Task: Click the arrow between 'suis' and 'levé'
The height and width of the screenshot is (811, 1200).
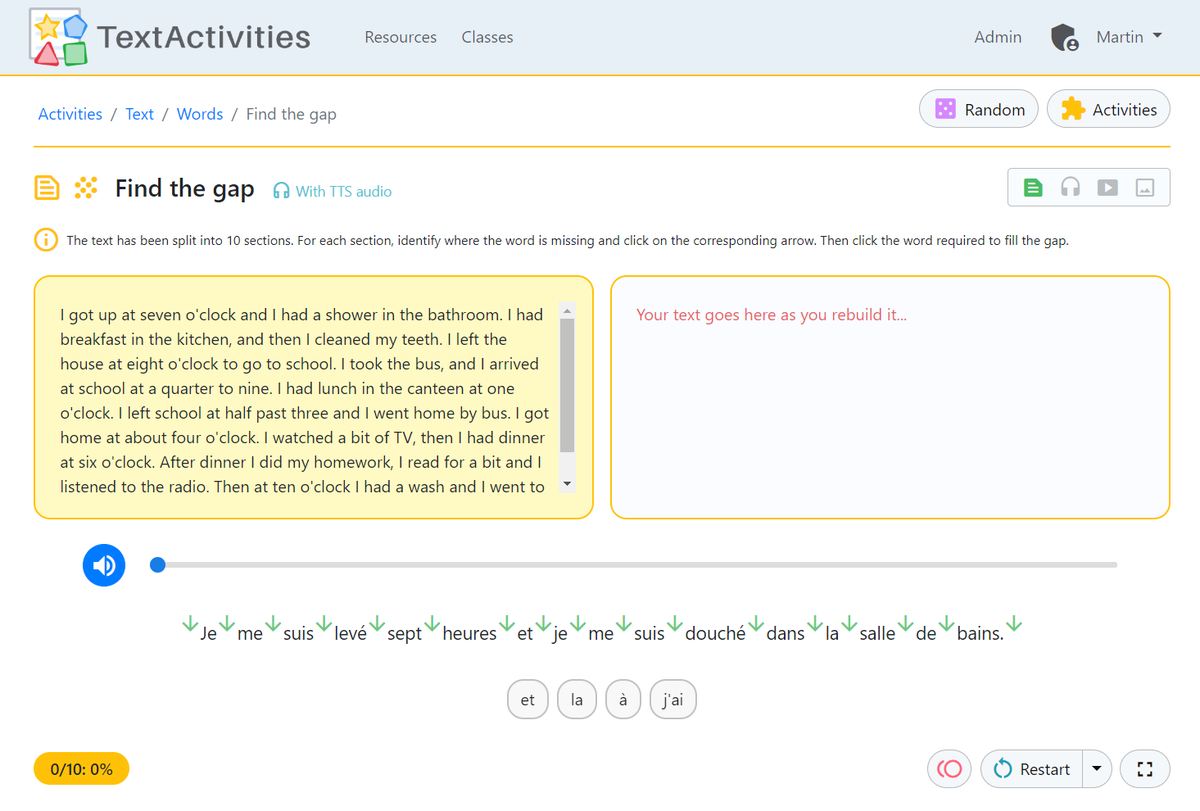Action: point(324,624)
